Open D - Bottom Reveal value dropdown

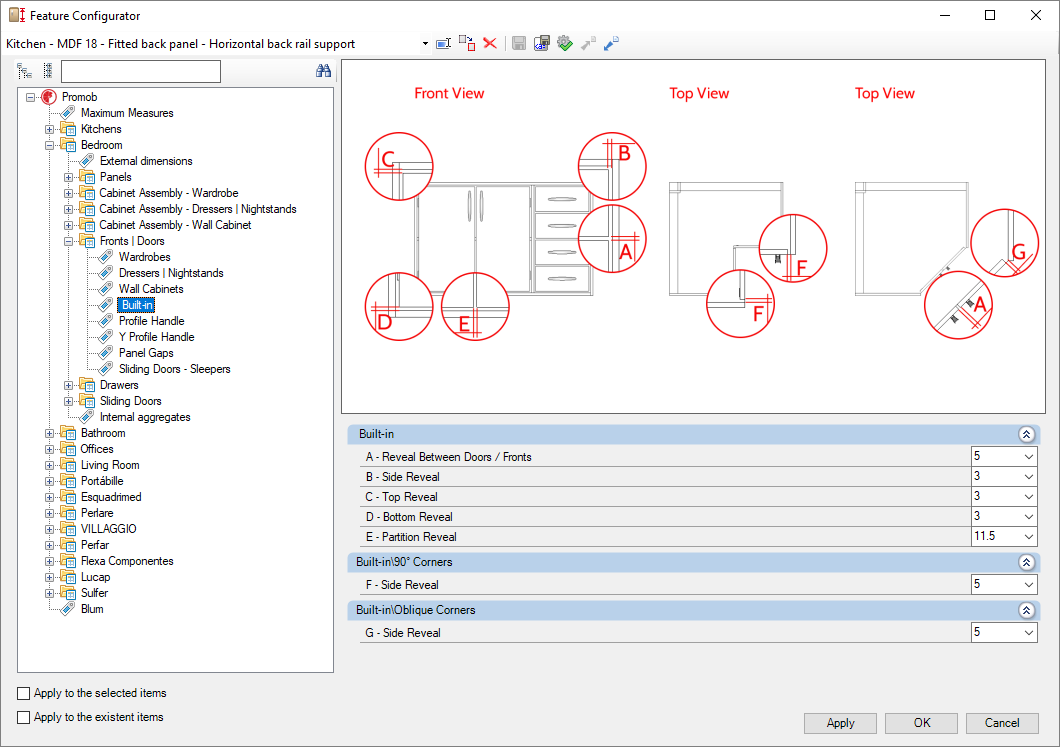[x=1028, y=516]
